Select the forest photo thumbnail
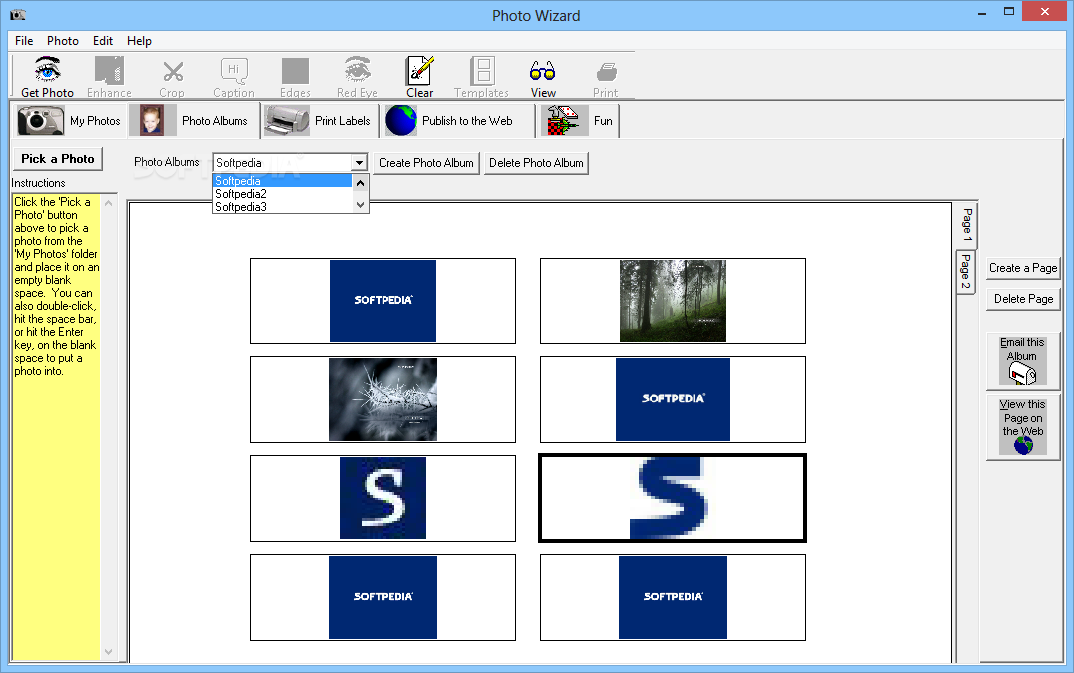 [x=673, y=301]
